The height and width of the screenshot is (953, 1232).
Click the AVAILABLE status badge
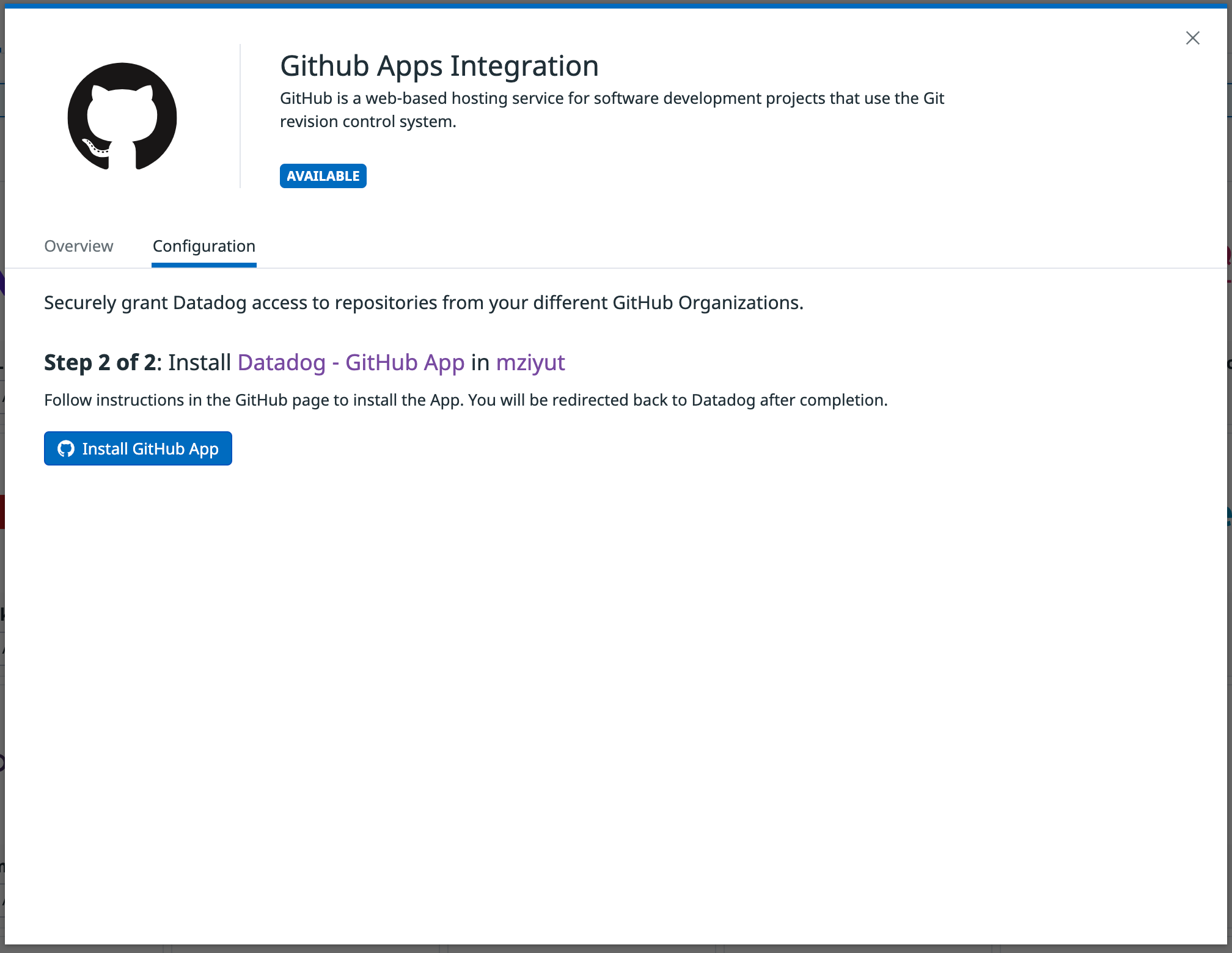(x=323, y=176)
